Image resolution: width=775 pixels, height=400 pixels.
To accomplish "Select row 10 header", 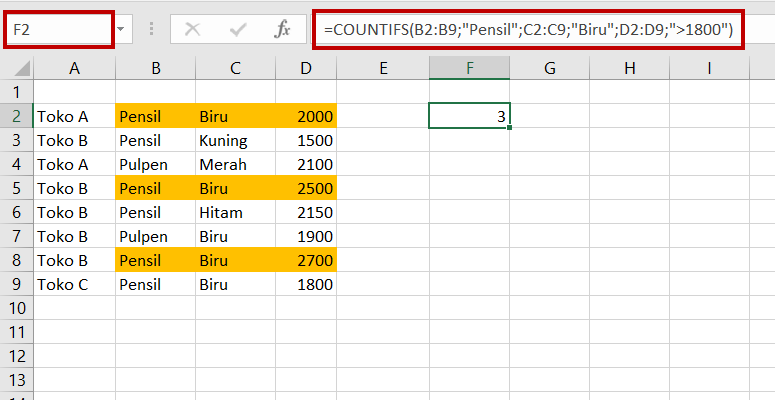I will point(16,307).
